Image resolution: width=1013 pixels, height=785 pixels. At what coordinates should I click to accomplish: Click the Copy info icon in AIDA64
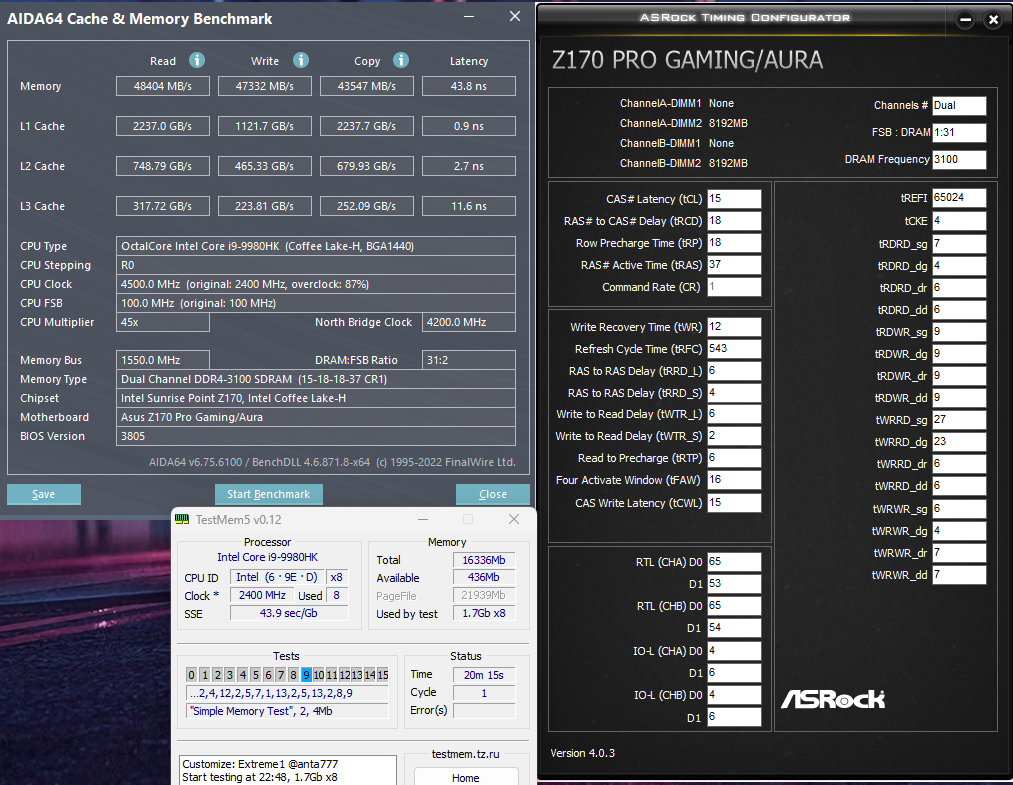coord(401,60)
